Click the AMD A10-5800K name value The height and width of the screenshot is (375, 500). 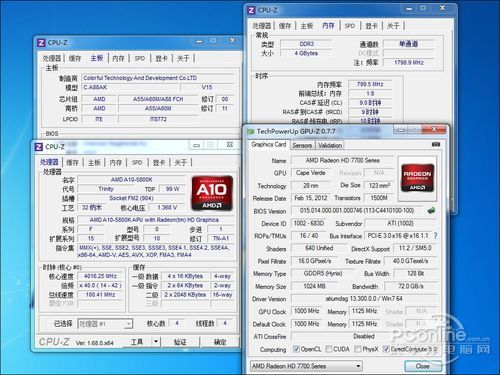(131, 180)
